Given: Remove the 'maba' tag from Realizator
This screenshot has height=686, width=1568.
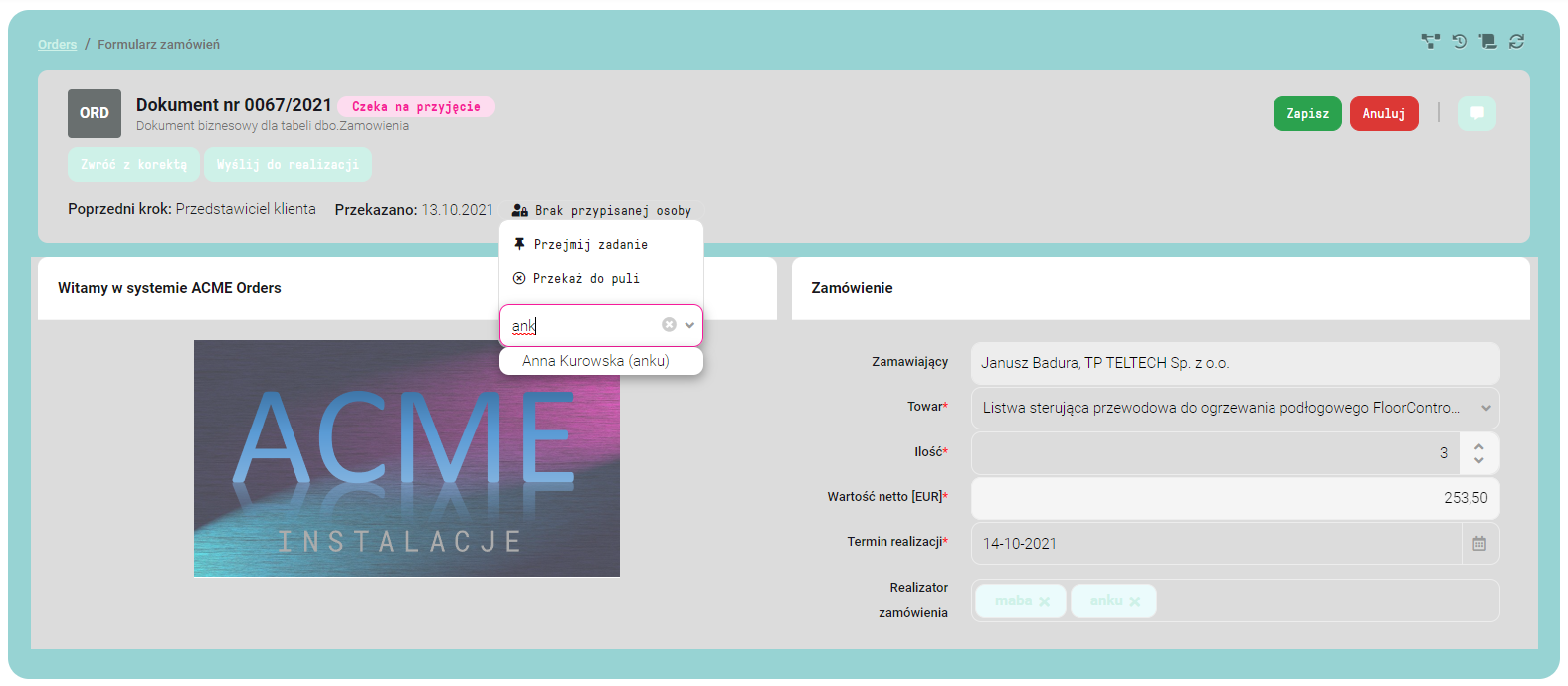Looking at the screenshot, I should pos(1044,601).
